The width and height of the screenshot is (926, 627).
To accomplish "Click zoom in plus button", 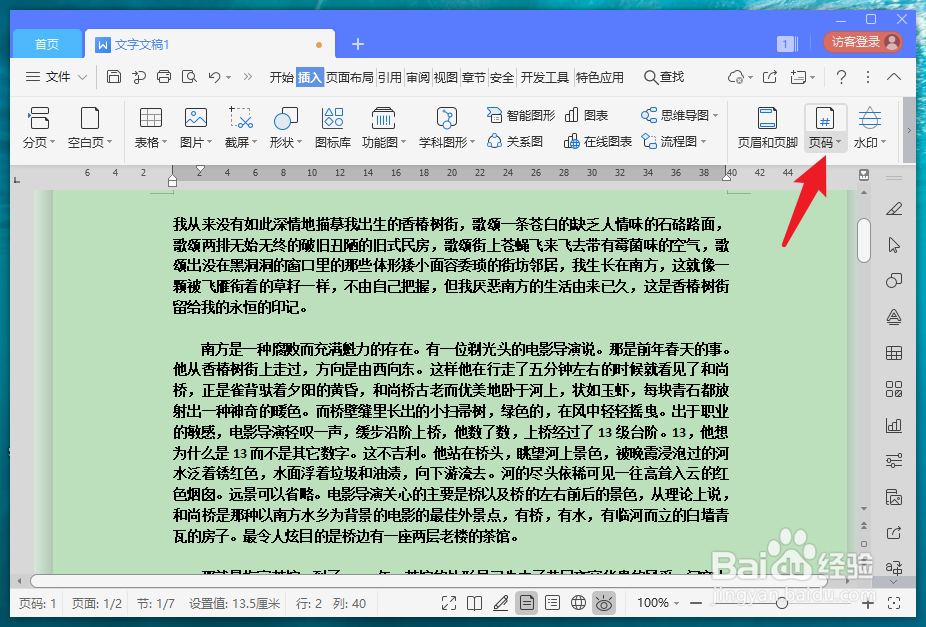I will tap(868, 603).
